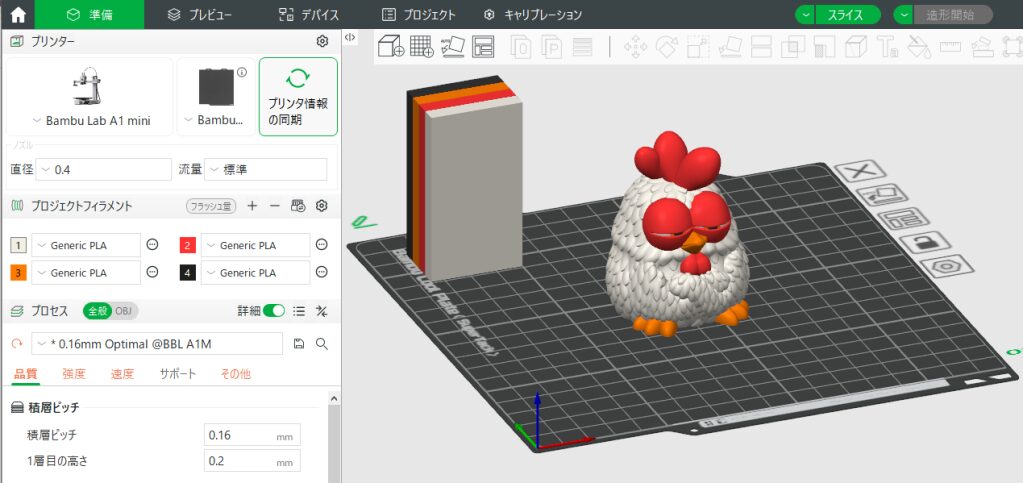Add a model with the cube icon
Image resolution: width=1023 pixels, height=483 pixels.
coord(391,46)
